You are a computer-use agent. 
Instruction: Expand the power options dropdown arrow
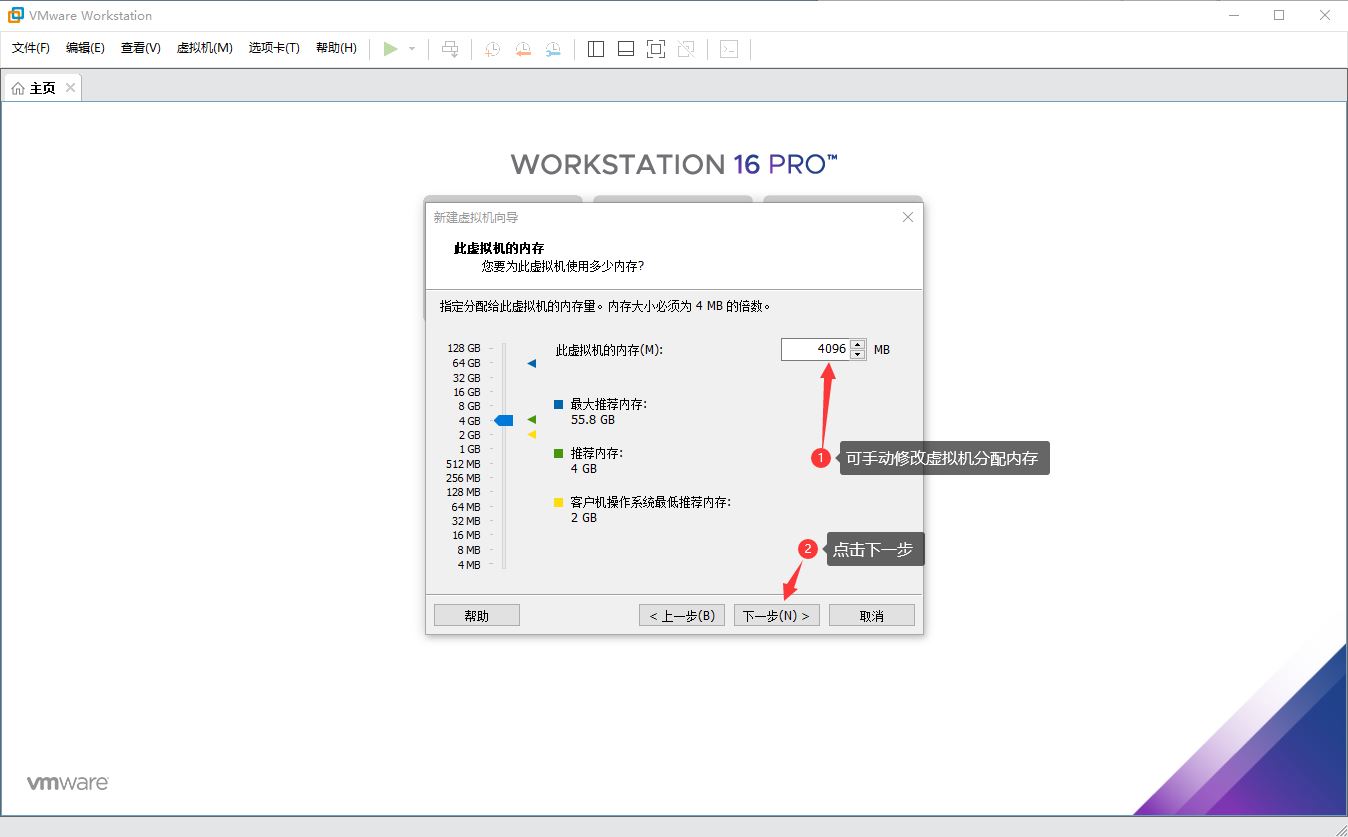pyautogui.click(x=412, y=48)
